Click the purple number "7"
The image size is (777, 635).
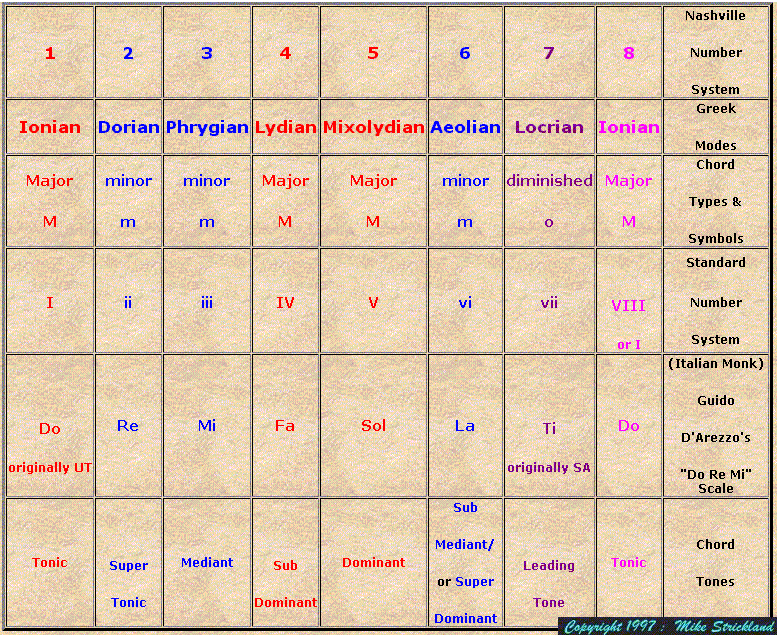[549, 53]
